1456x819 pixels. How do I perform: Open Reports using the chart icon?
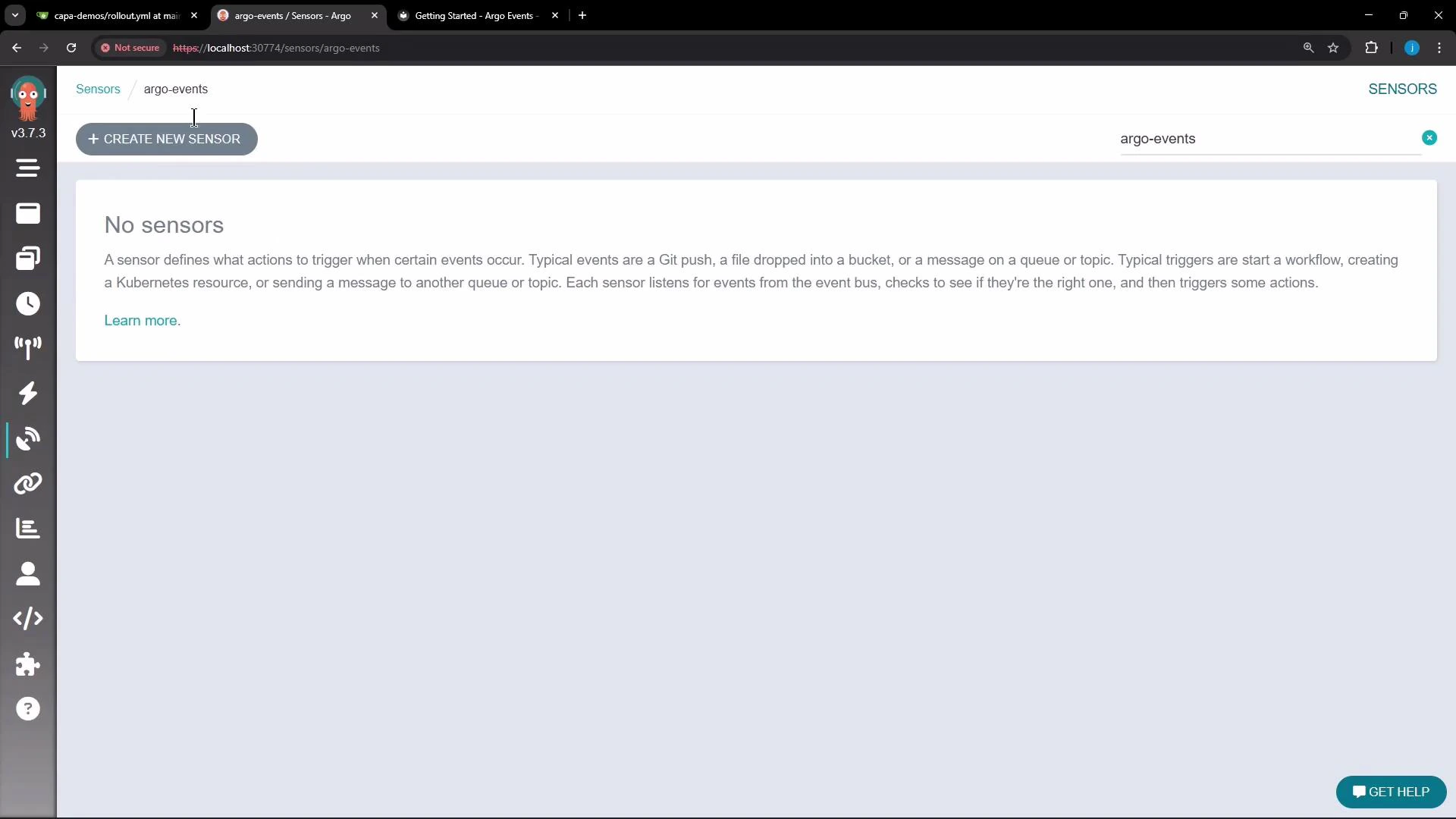point(27,528)
